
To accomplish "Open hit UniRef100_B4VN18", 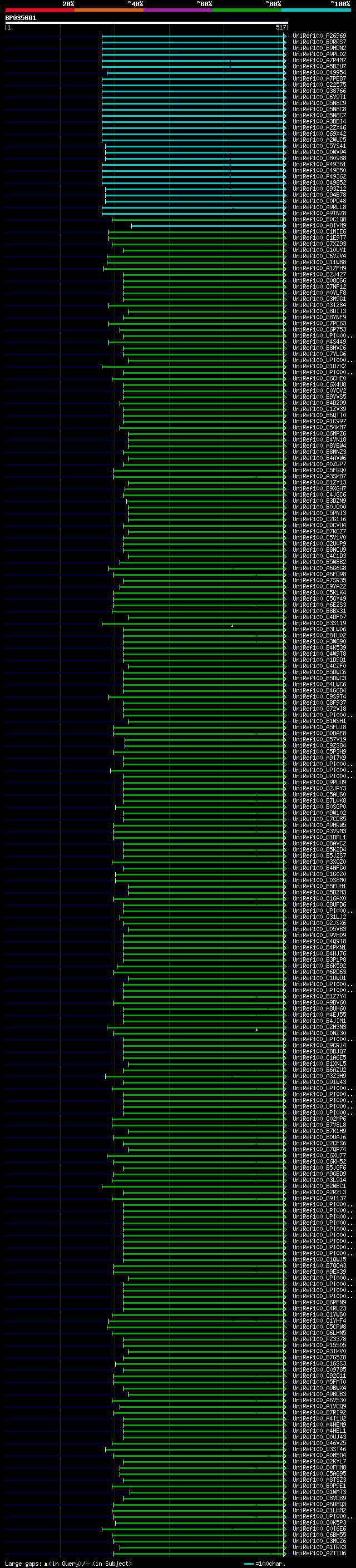I will click(x=319, y=439).
